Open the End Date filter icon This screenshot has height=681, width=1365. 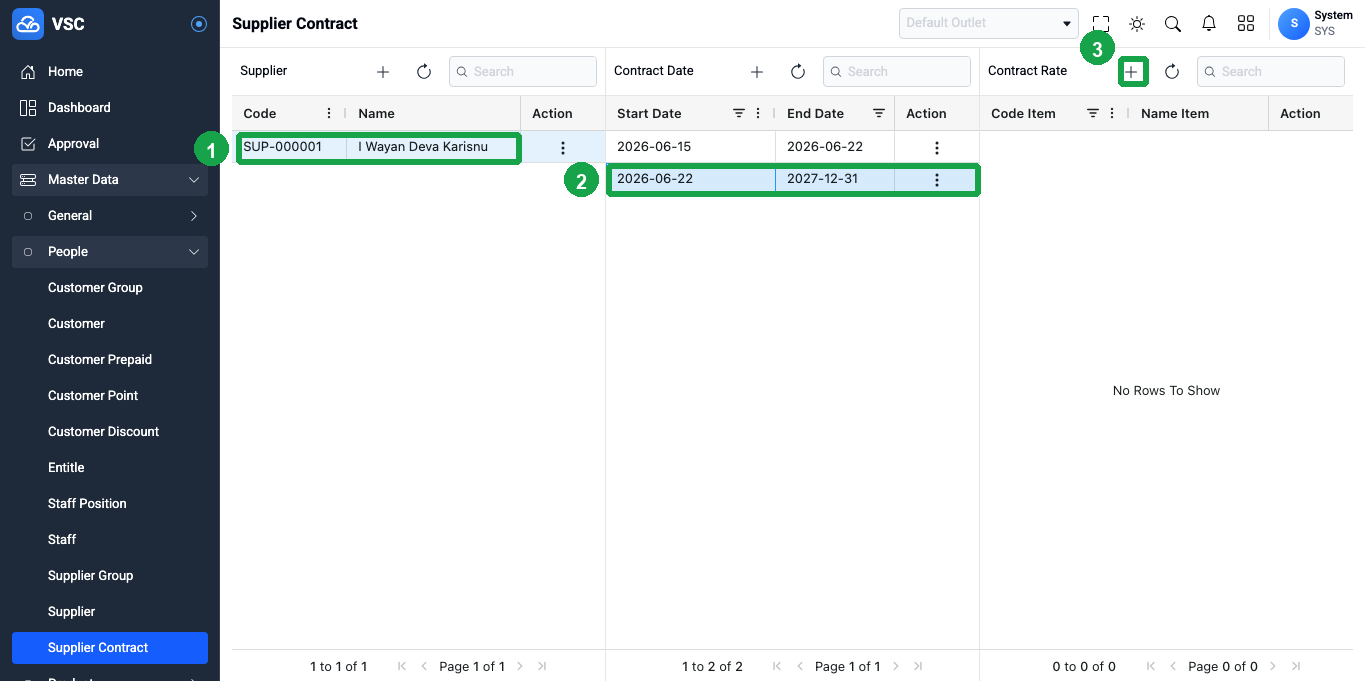(x=879, y=113)
